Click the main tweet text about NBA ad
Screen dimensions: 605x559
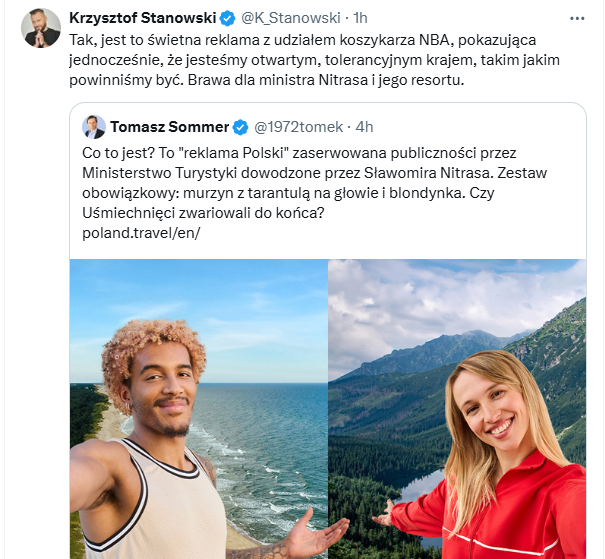coord(314,60)
